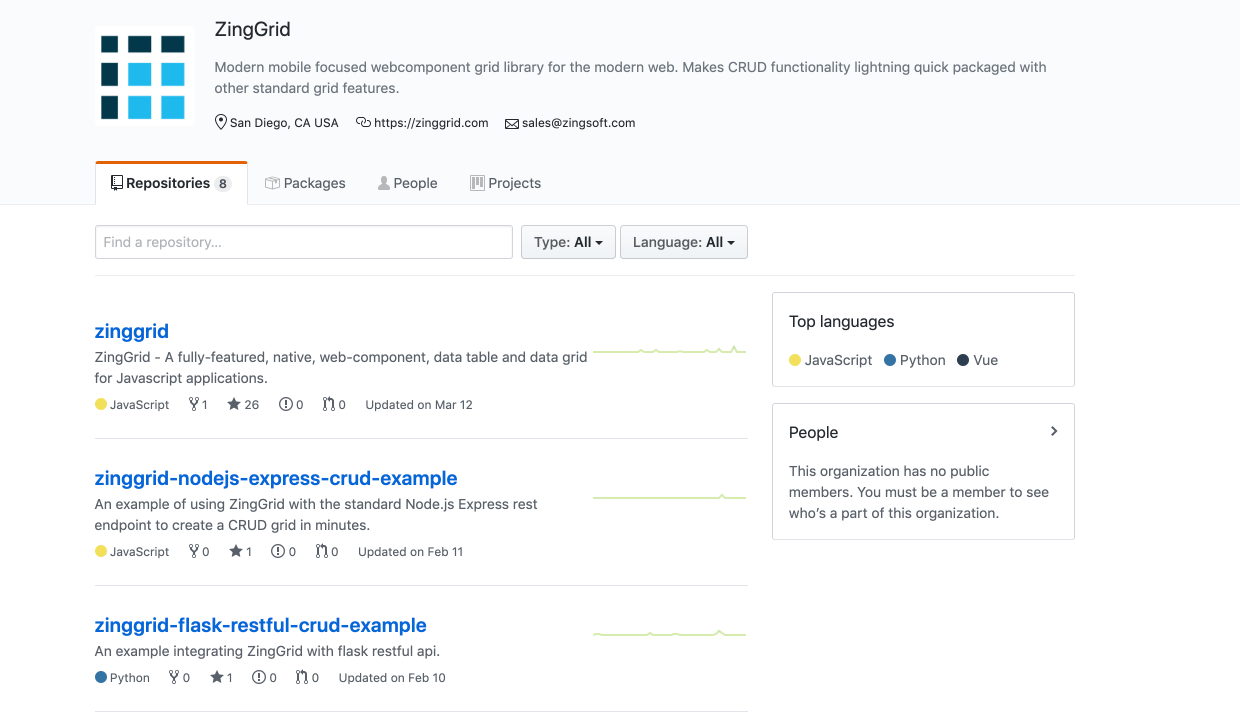Image resolution: width=1240 pixels, height=712 pixels.
Task: Switch to the Projects tab
Action: point(505,183)
